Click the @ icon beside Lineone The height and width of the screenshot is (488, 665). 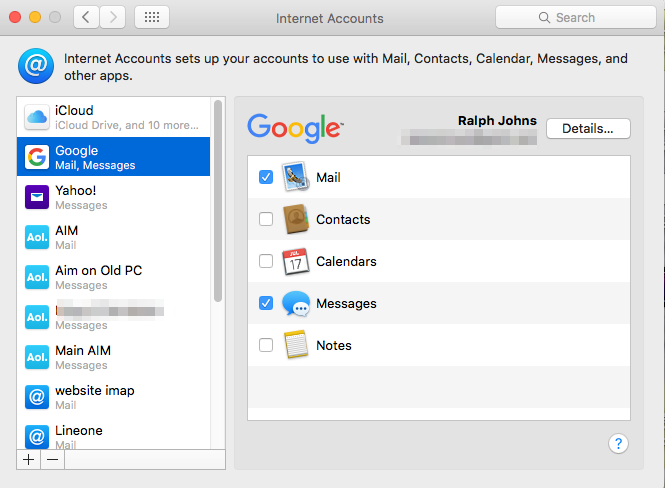click(x=36, y=437)
